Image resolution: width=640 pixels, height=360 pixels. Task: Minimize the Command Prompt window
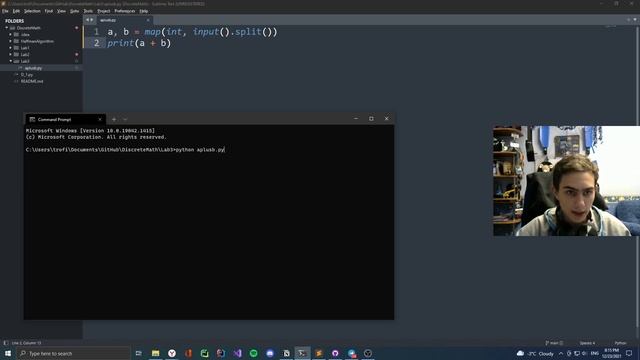[x=356, y=119]
